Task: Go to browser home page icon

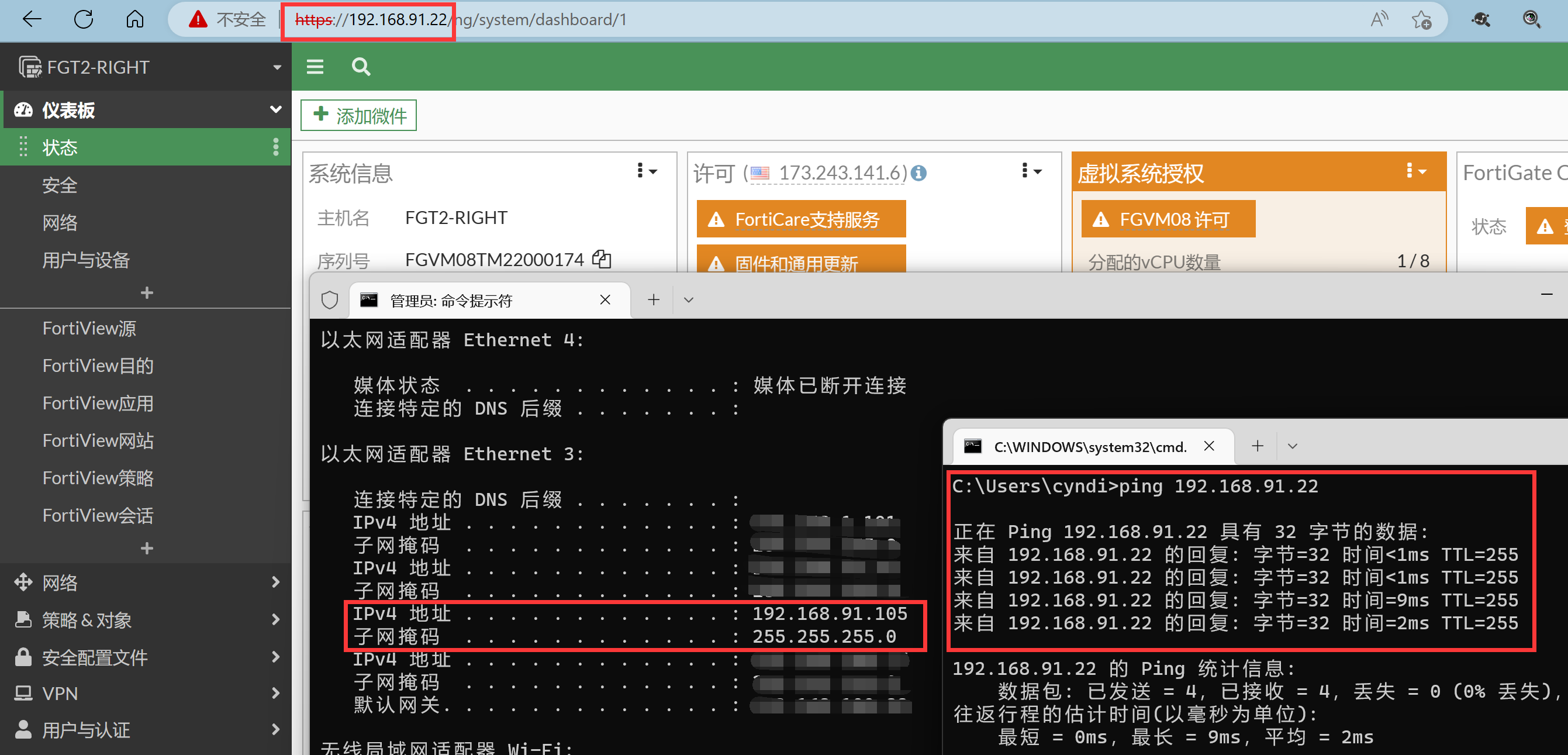Action: click(x=134, y=19)
